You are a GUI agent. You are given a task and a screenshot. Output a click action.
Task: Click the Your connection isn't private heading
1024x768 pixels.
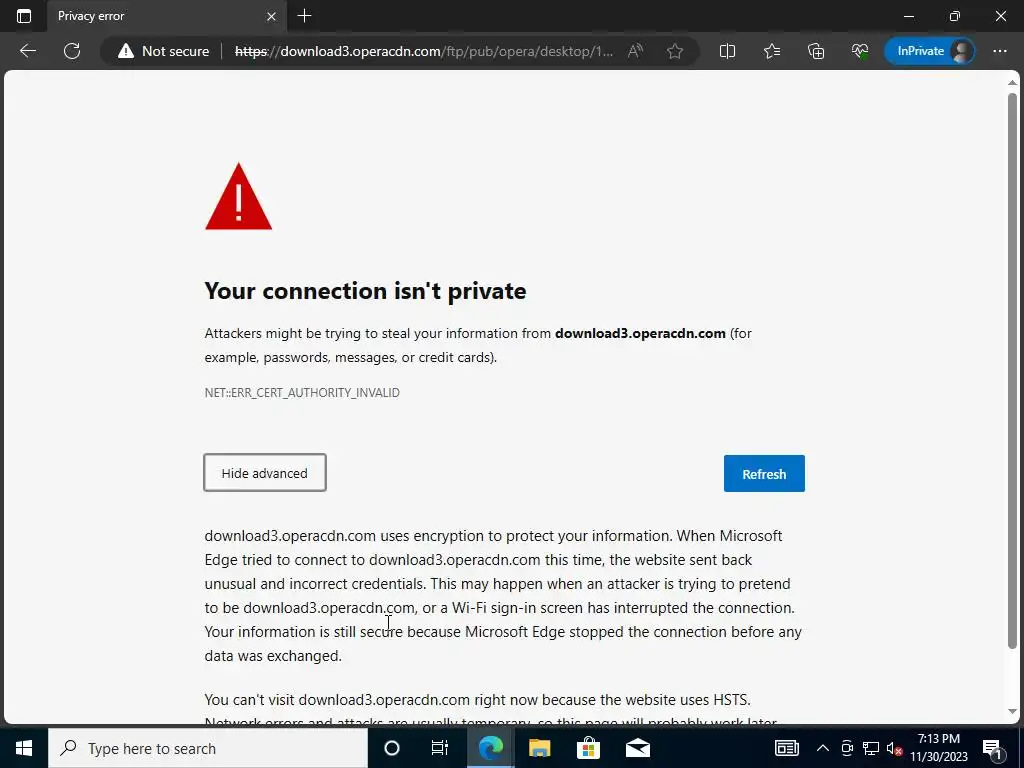click(x=365, y=291)
